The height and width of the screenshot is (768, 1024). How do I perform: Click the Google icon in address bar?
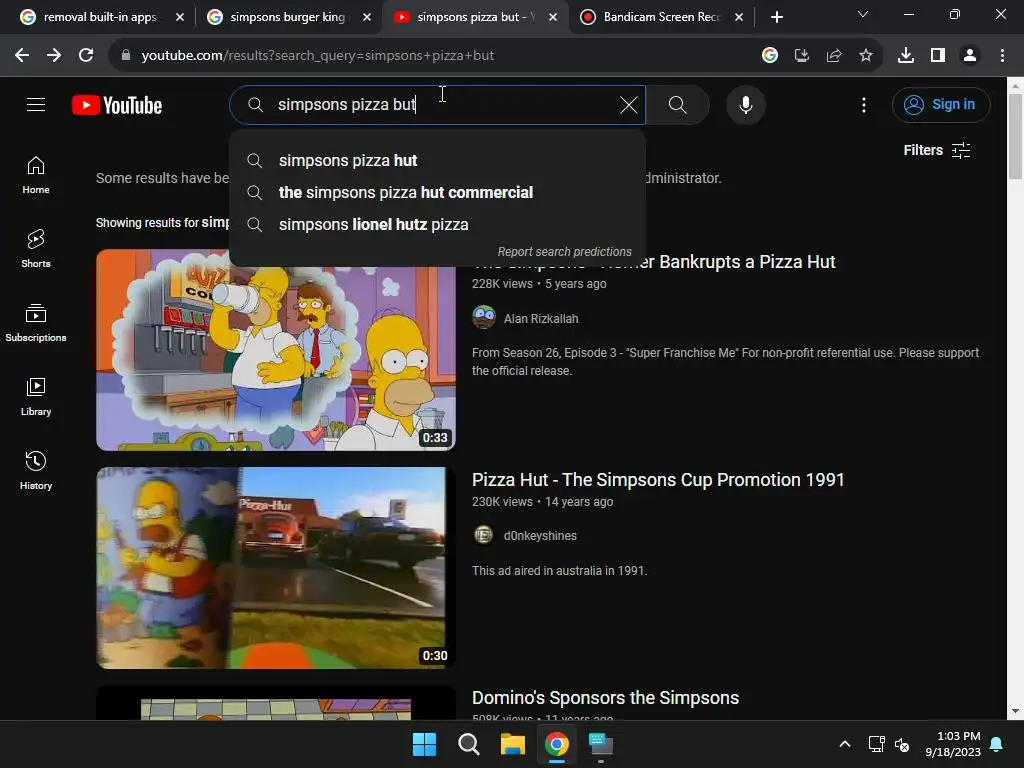pyautogui.click(x=770, y=56)
